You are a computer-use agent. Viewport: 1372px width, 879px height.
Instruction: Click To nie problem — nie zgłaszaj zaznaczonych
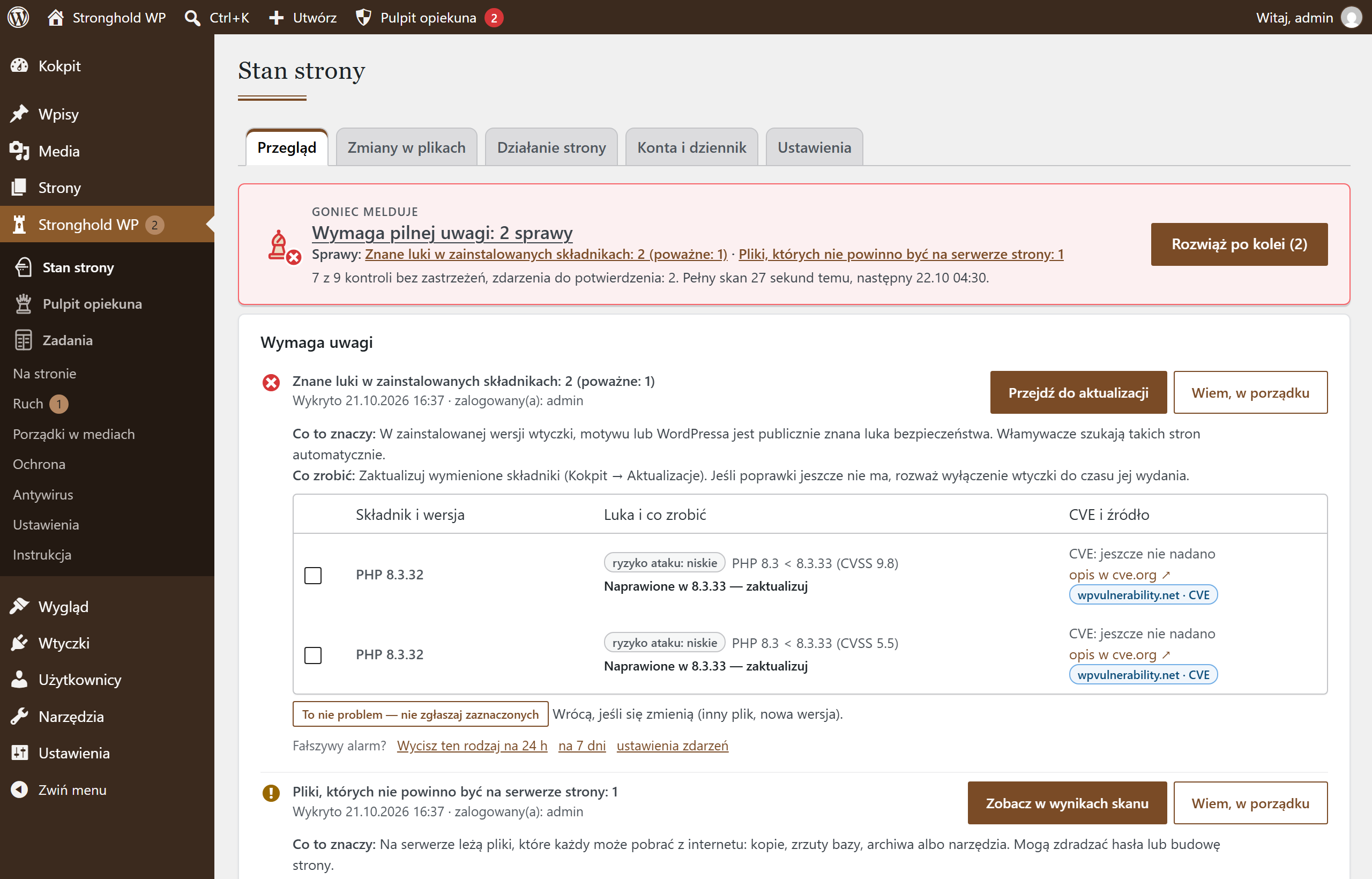point(421,714)
